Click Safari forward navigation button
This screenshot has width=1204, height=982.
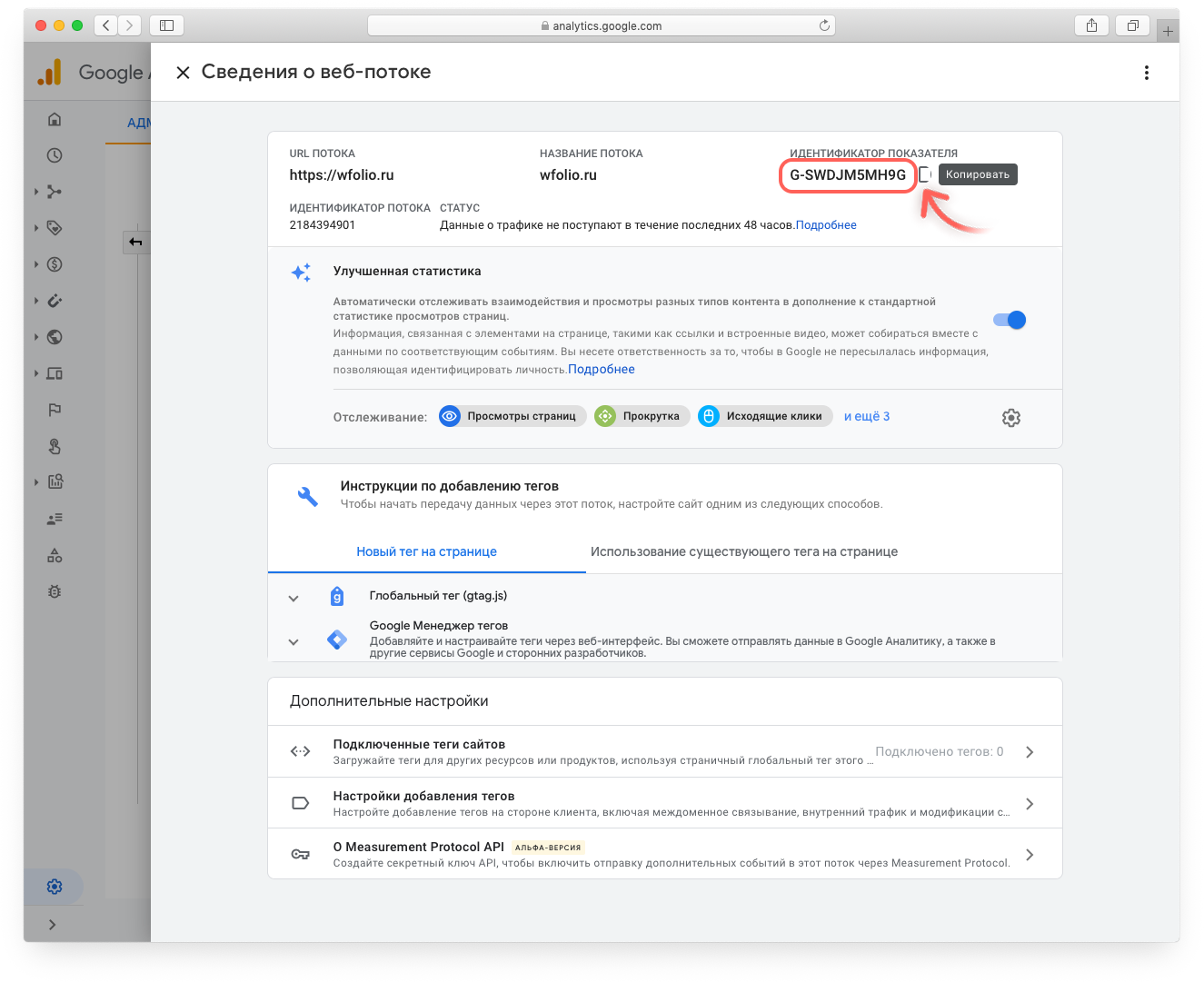[130, 25]
